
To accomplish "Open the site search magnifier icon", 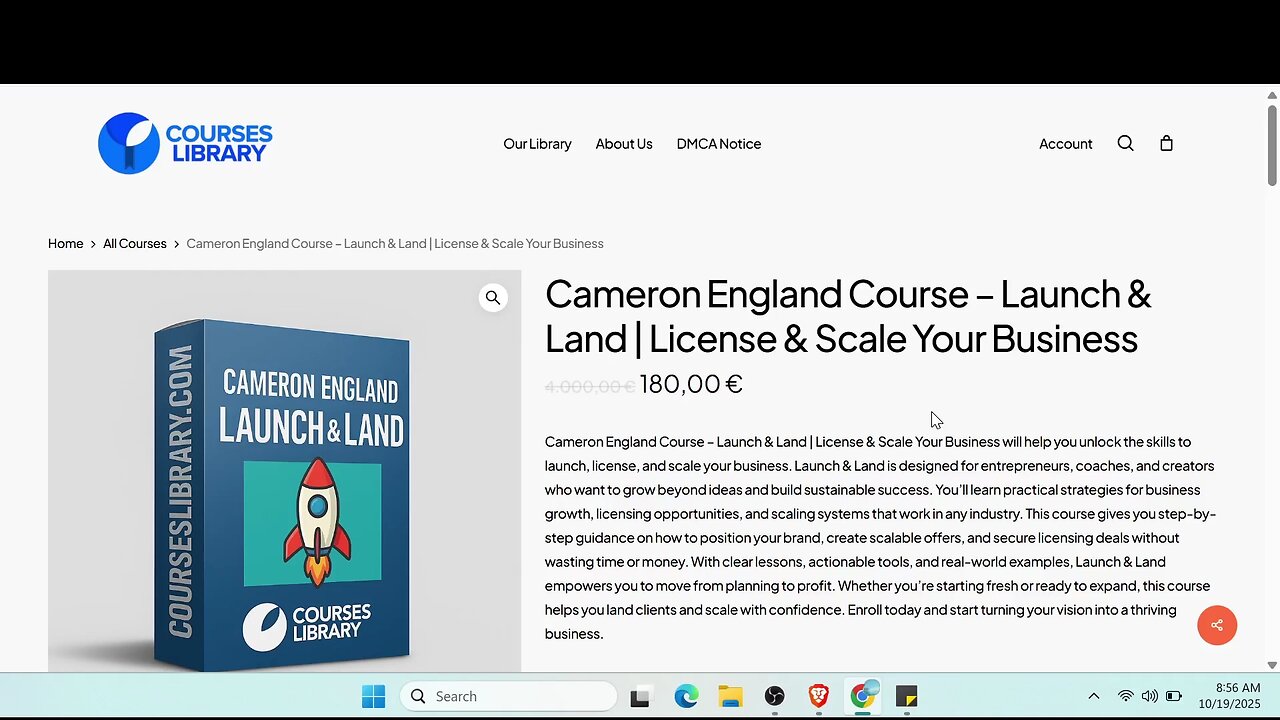I will click(1125, 143).
